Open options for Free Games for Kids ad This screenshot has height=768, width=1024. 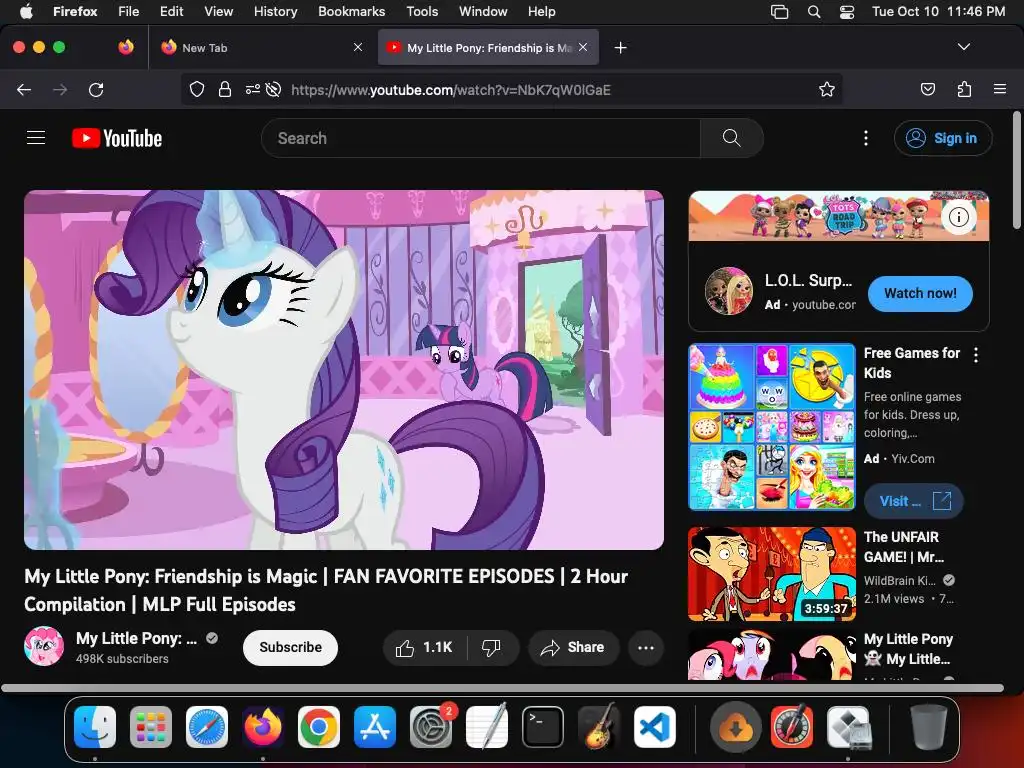[976, 355]
